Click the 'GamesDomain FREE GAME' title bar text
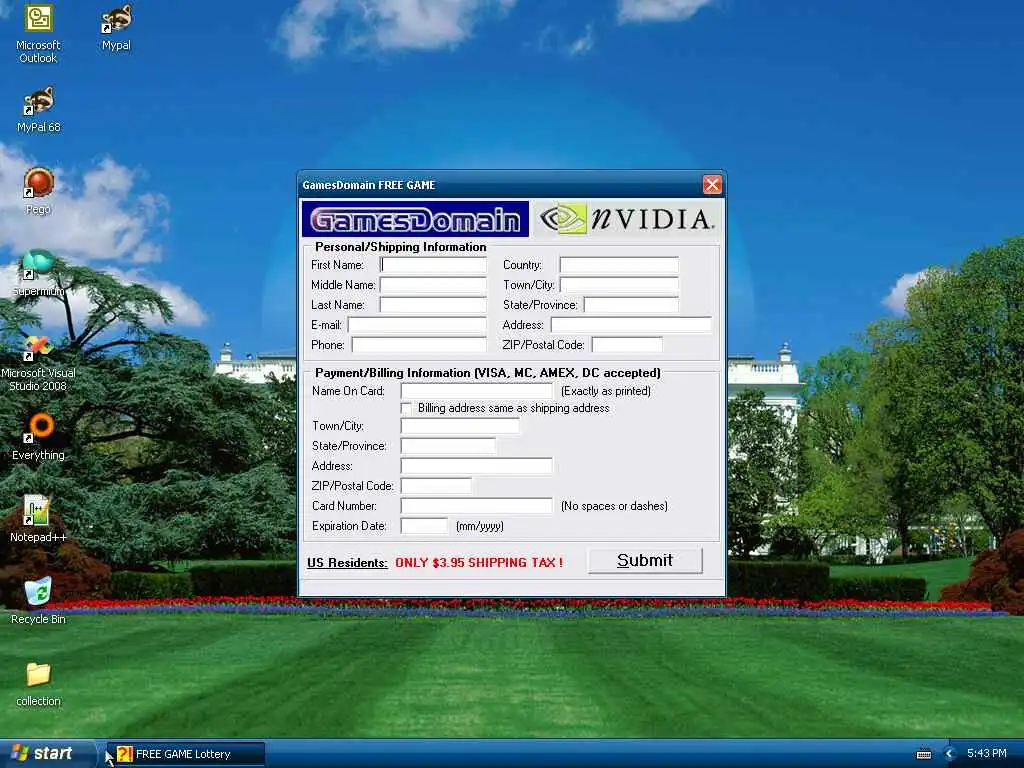Image resolution: width=1024 pixels, height=768 pixels. (x=369, y=185)
